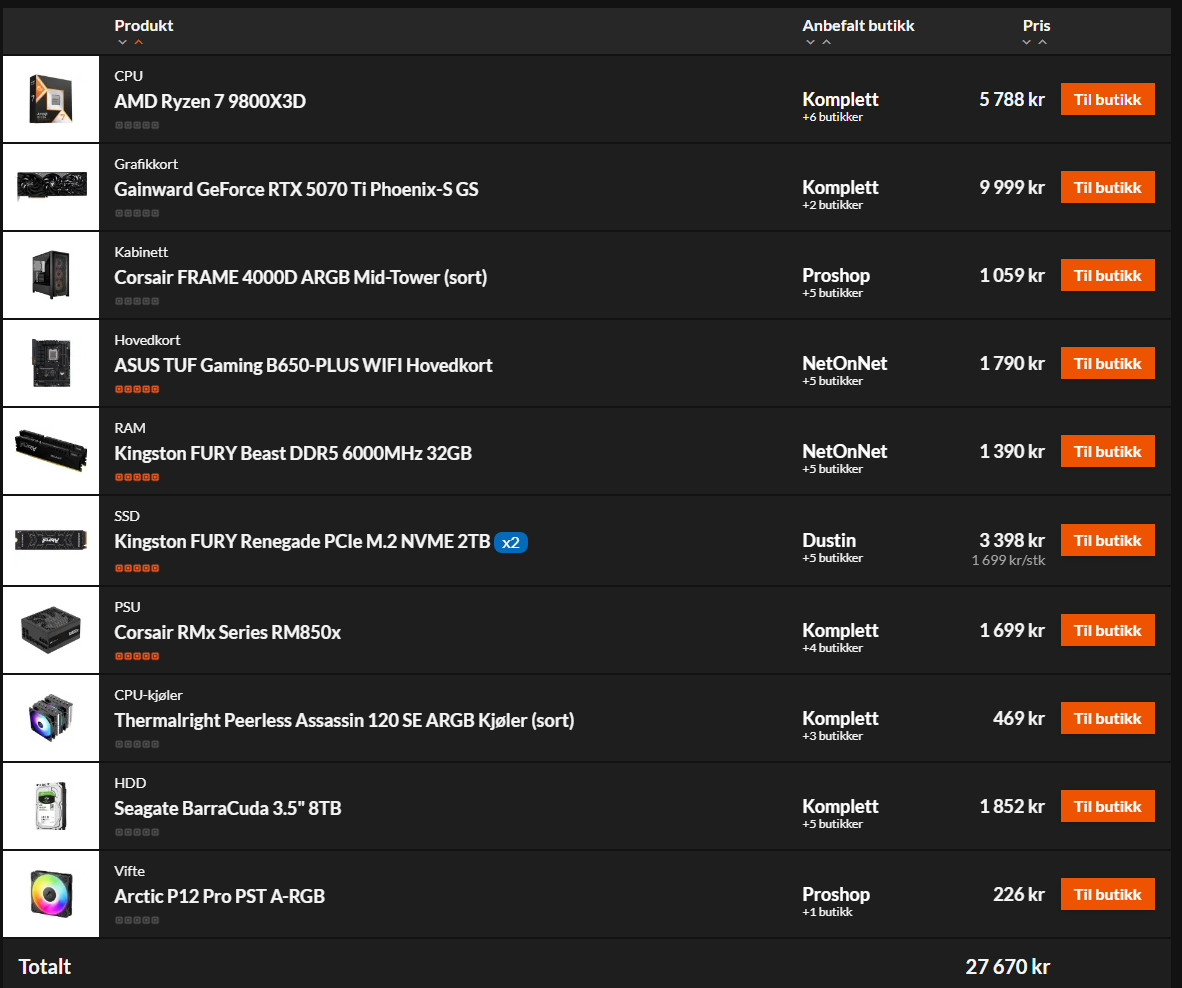Click the Pris column header
1182x988 pixels.
click(1036, 26)
